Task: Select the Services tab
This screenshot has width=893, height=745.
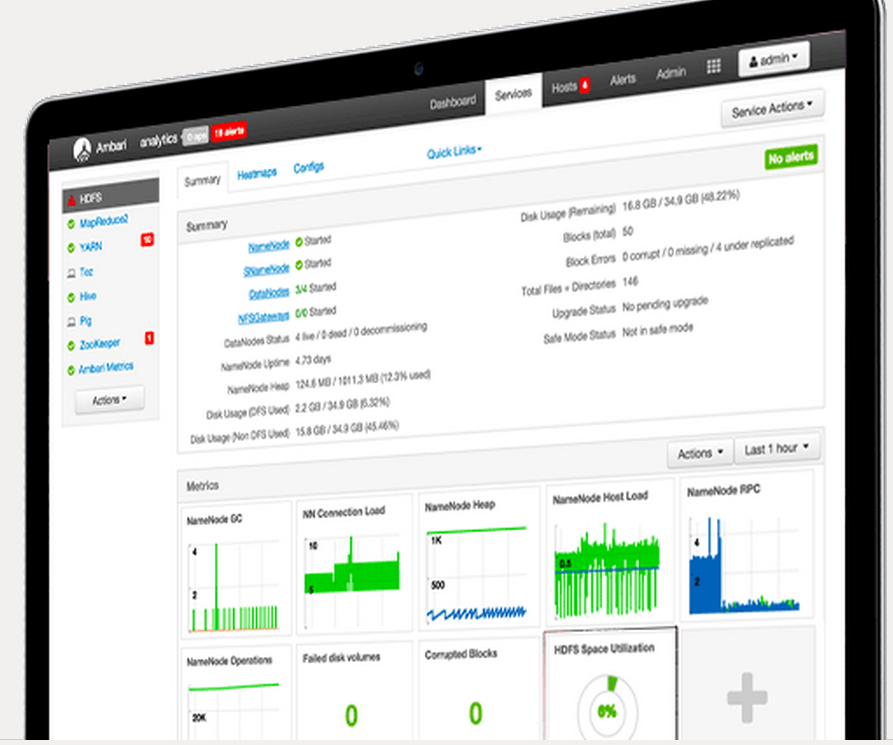Action: pos(514,94)
